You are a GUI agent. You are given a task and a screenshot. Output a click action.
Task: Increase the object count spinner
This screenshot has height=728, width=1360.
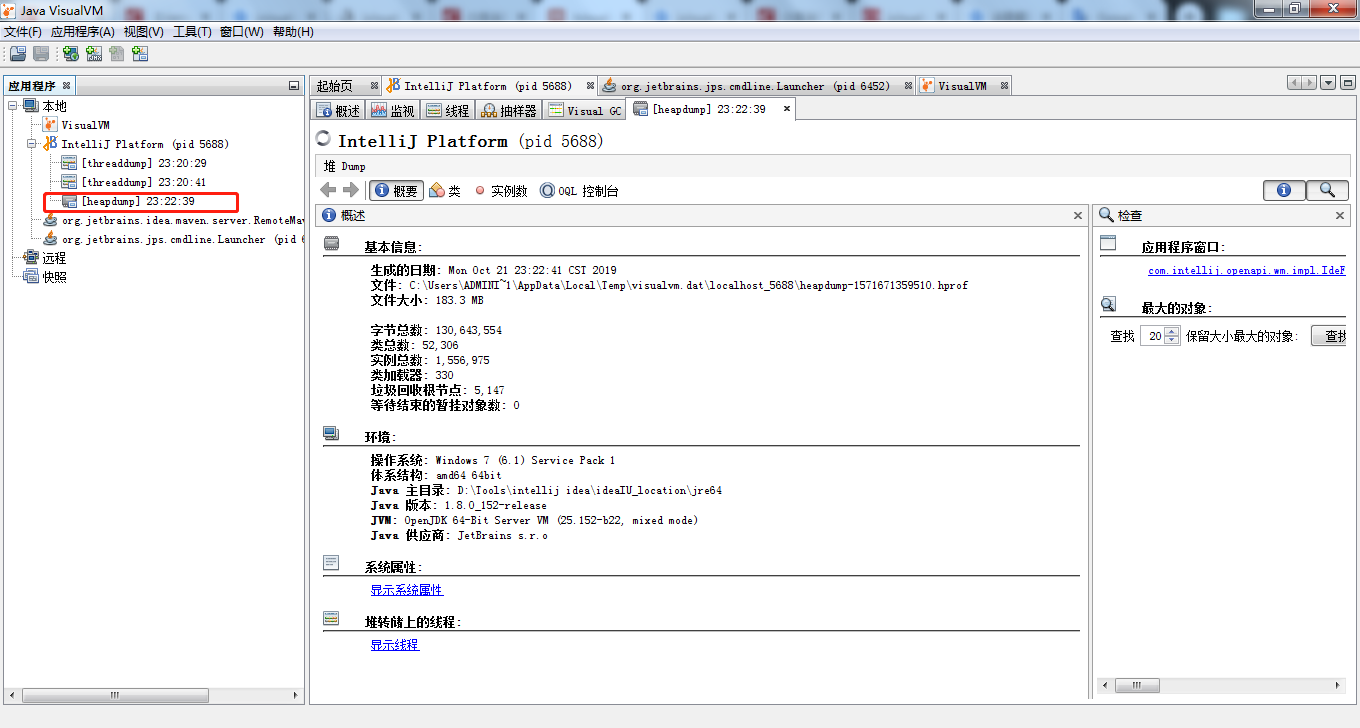(x=1173, y=332)
